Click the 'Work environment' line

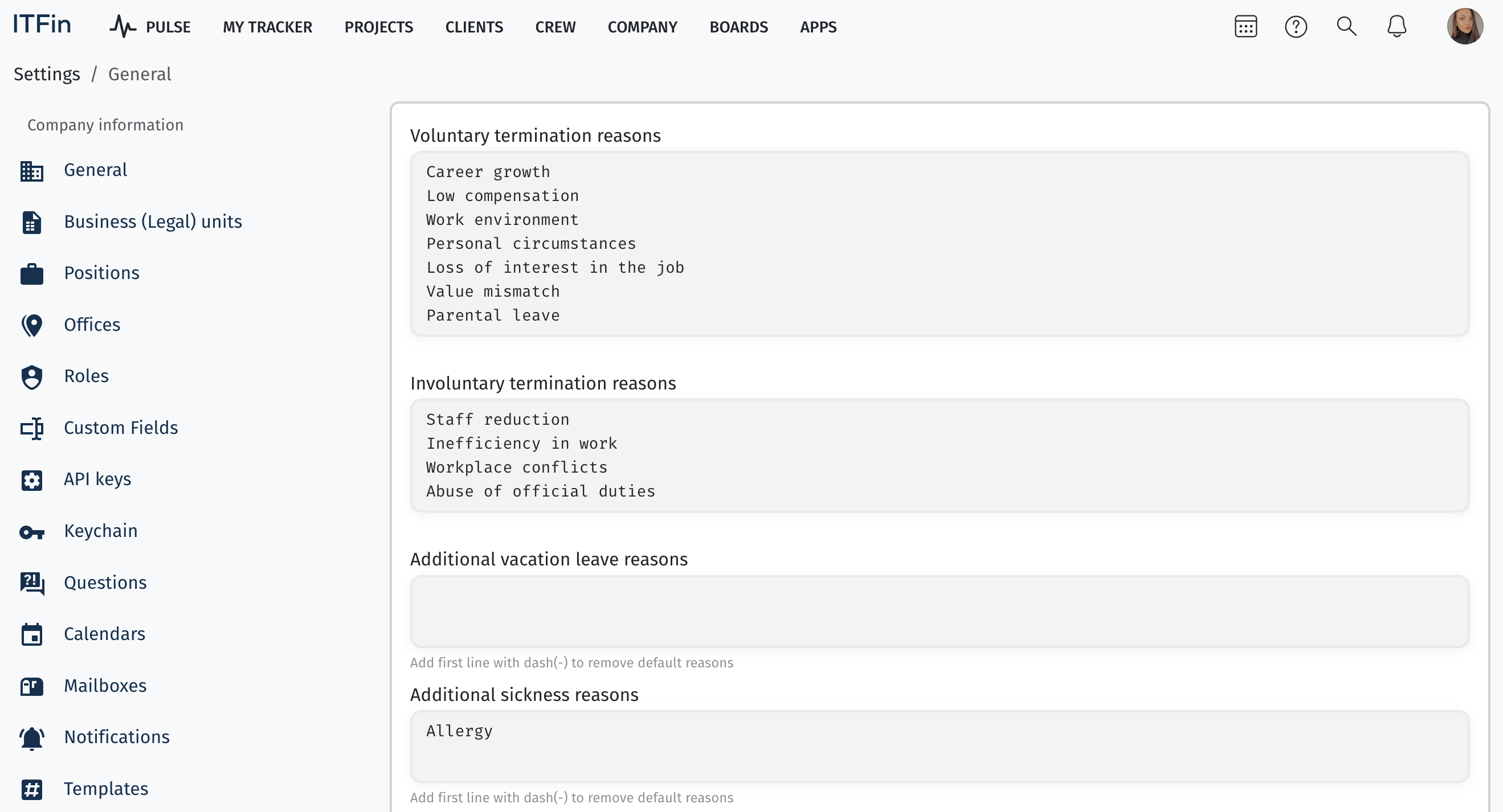[503, 220]
